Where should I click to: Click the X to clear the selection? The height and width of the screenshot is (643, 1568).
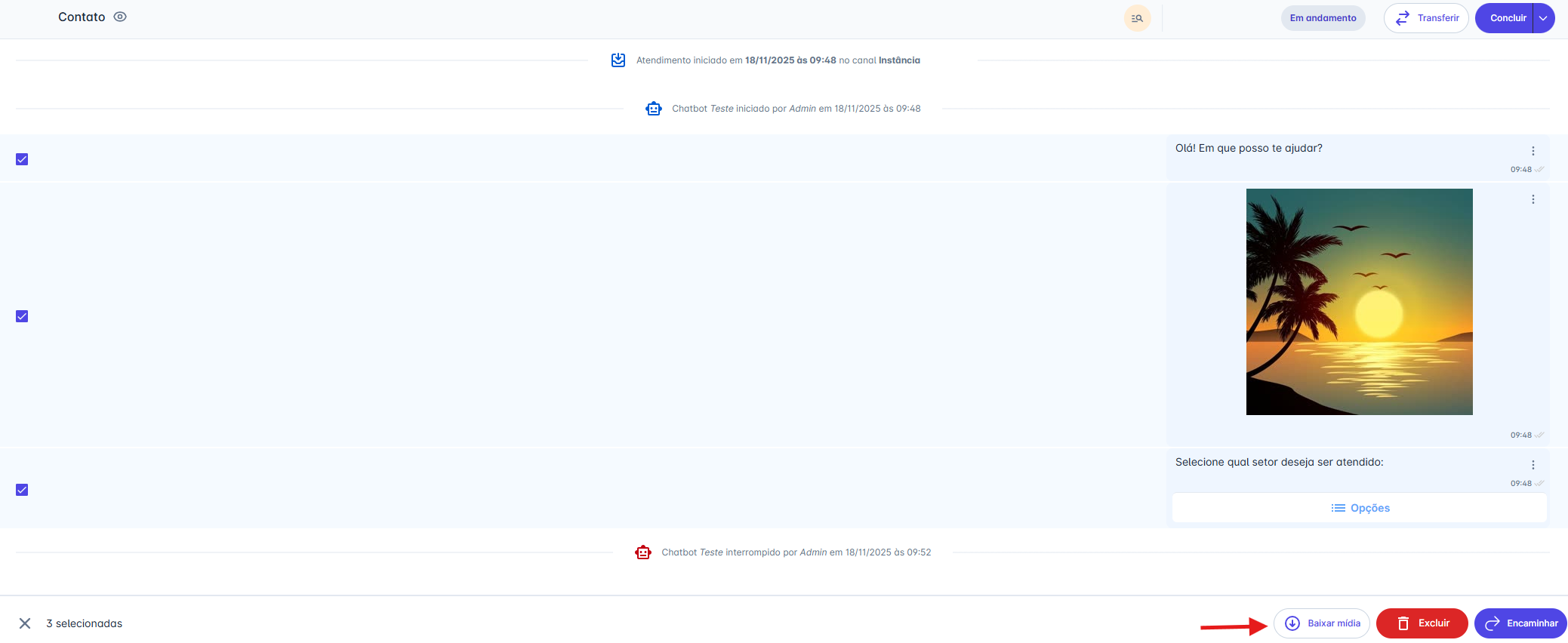tap(25, 623)
